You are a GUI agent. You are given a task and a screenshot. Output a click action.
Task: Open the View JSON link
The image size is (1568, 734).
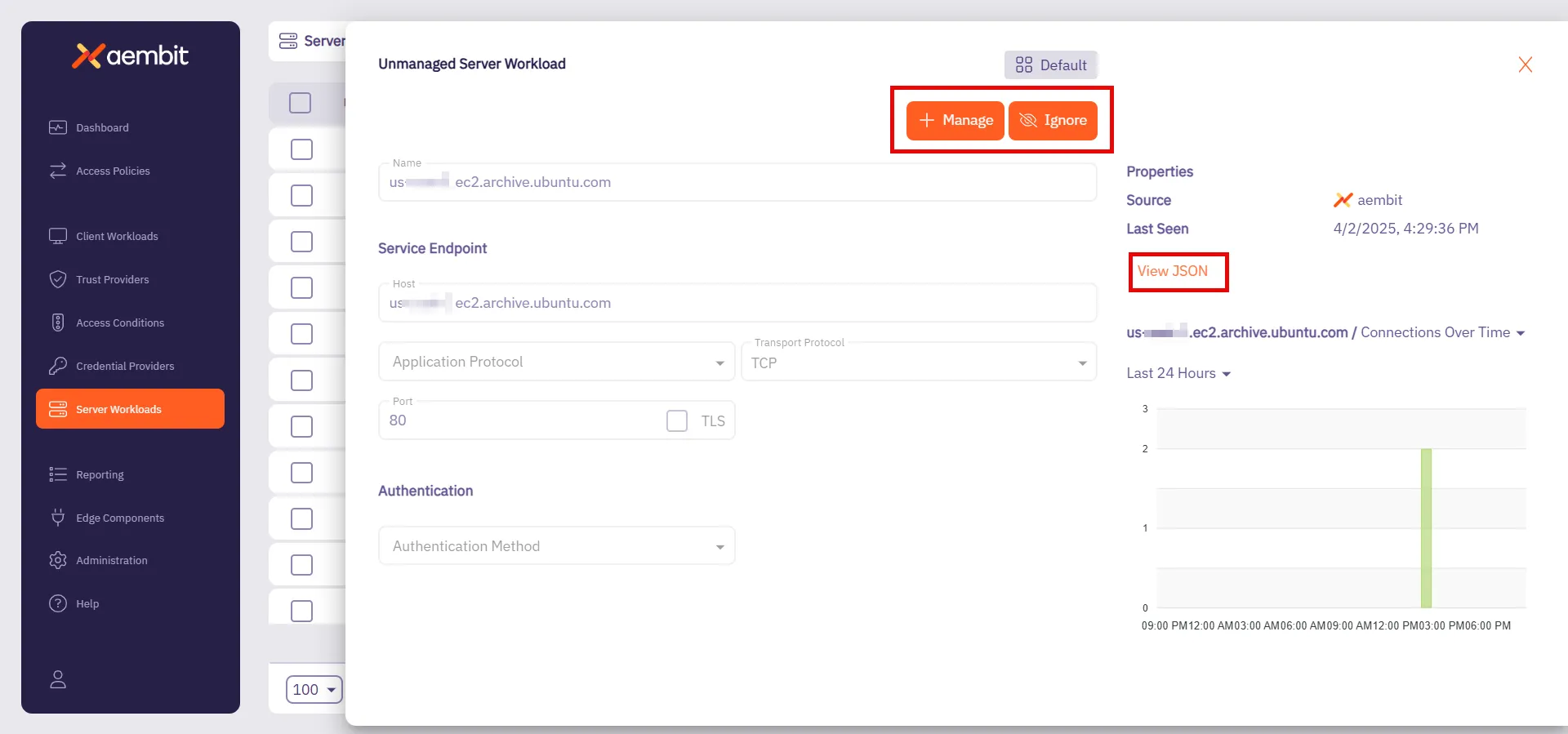coord(1172,271)
